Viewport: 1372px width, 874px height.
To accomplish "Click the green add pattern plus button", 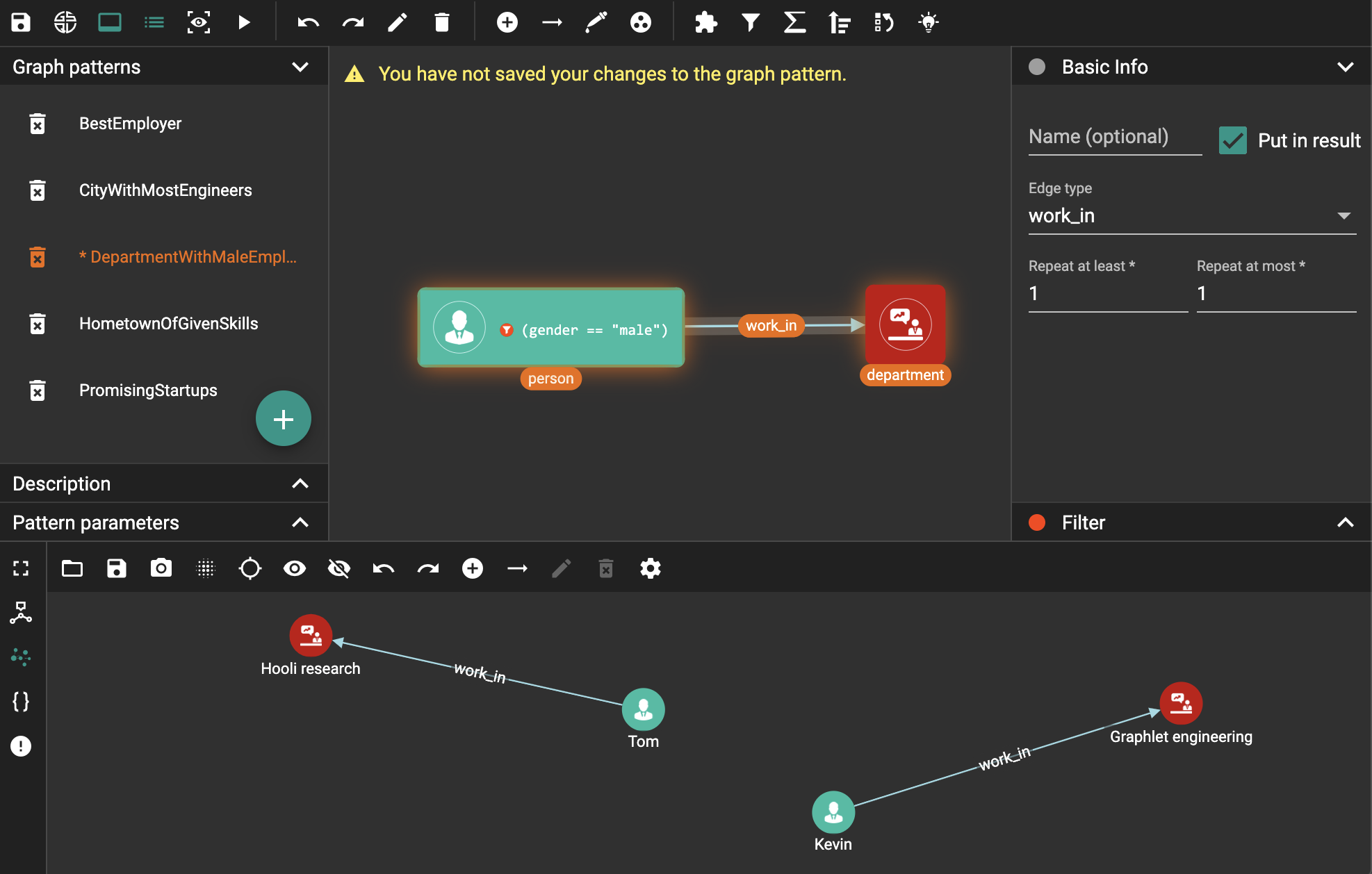I will point(283,419).
